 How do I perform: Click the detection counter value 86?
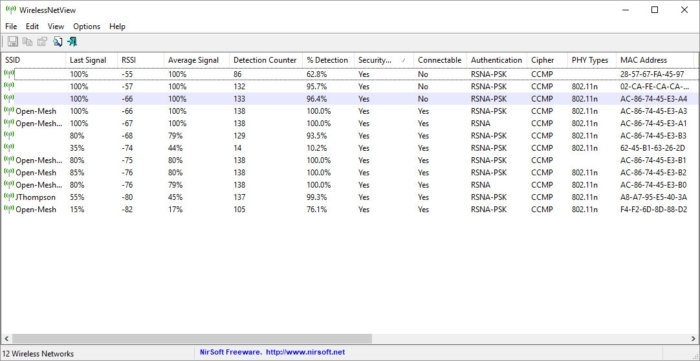click(237, 74)
